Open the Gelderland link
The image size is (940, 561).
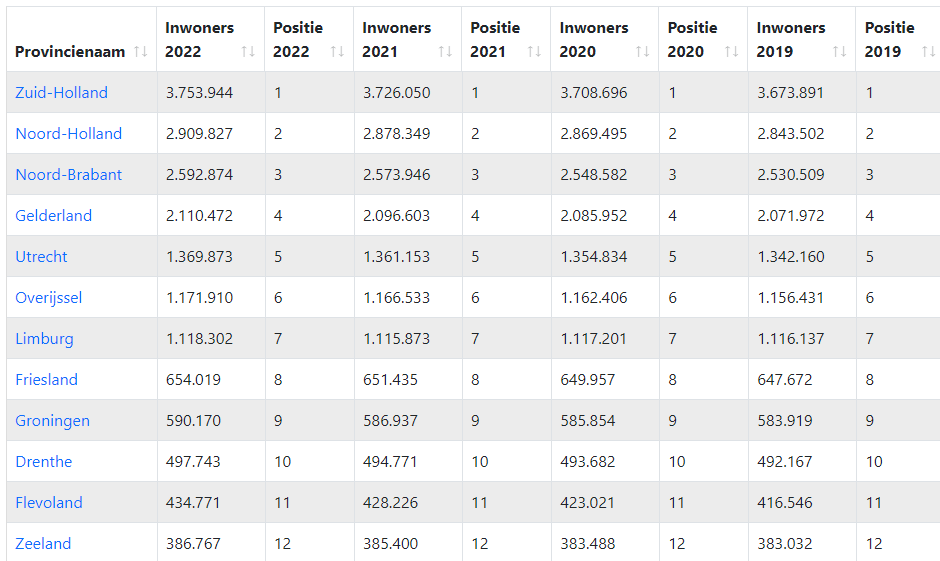(x=53, y=216)
